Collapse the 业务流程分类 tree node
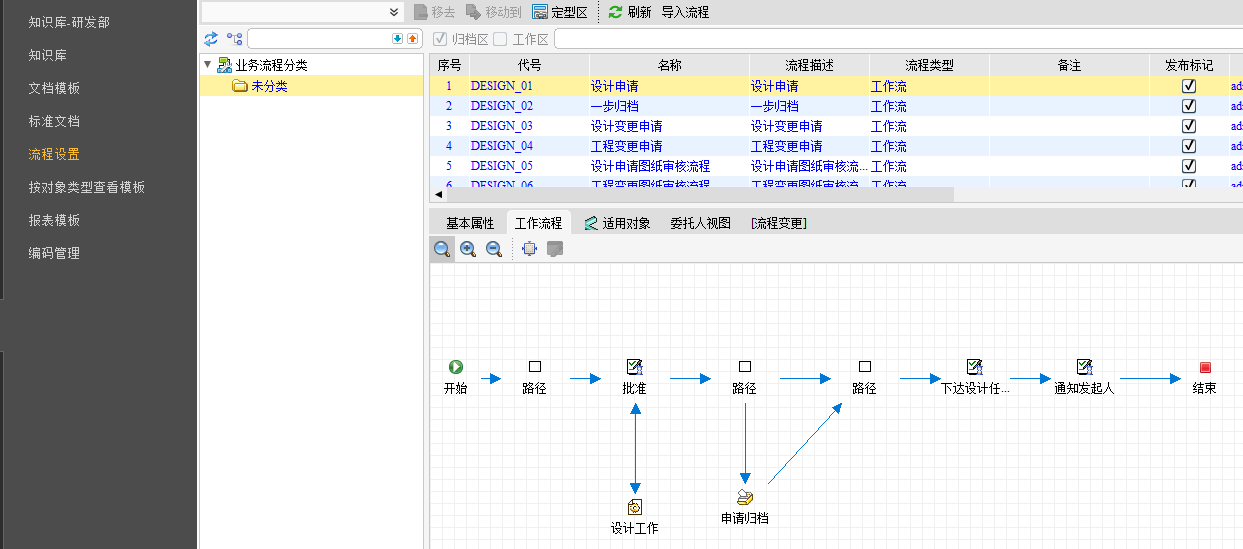Image resolution: width=1243 pixels, height=549 pixels. [207, 65]
